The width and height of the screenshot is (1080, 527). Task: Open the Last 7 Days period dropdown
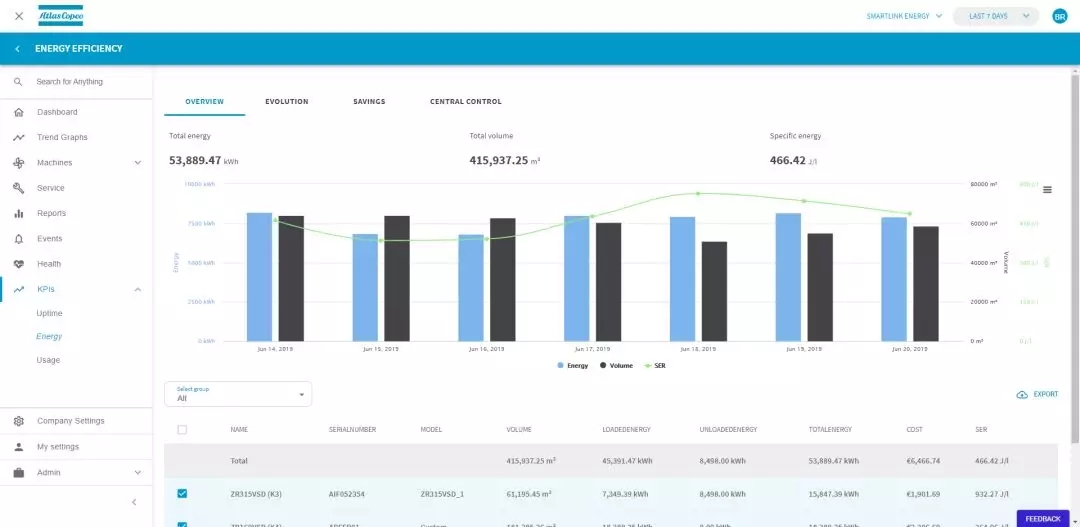pyautogui.click(x=995, y=16)
